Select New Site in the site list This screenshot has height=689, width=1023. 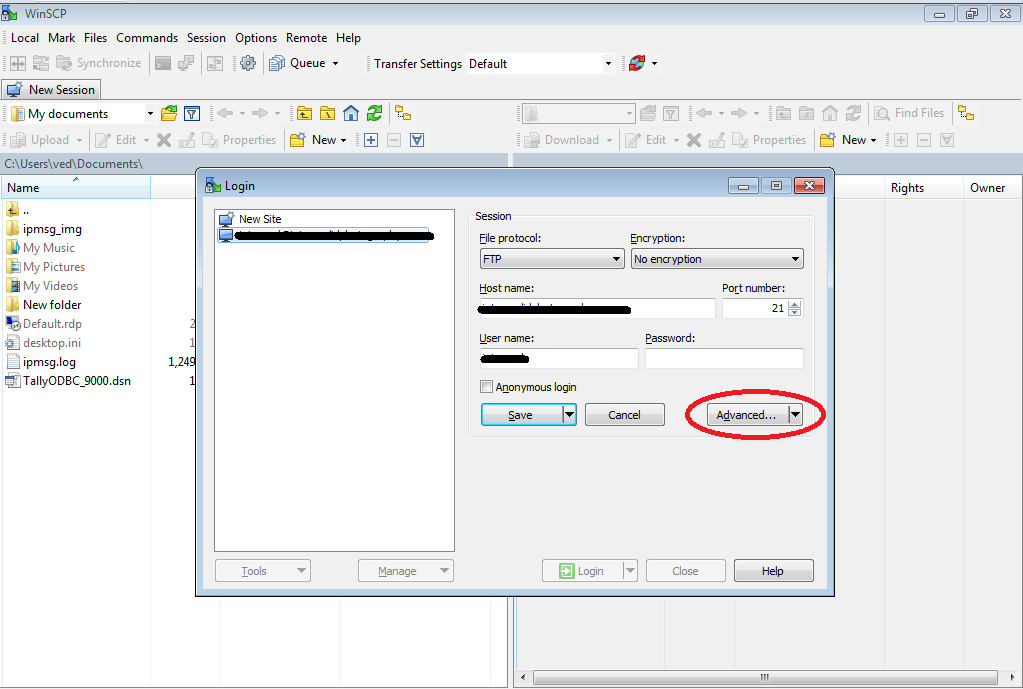[x=260, y=219]
